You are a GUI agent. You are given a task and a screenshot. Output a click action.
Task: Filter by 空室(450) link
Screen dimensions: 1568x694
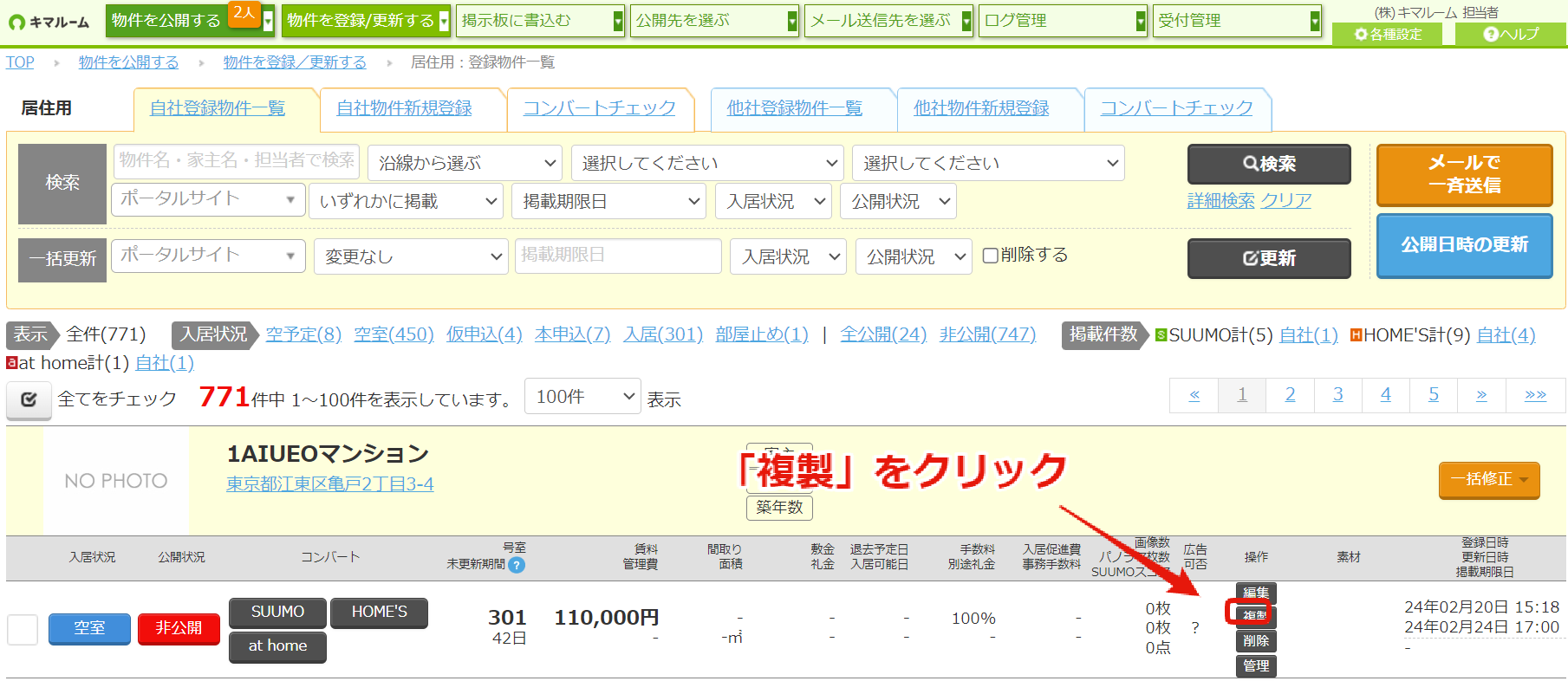pos(394,334)
